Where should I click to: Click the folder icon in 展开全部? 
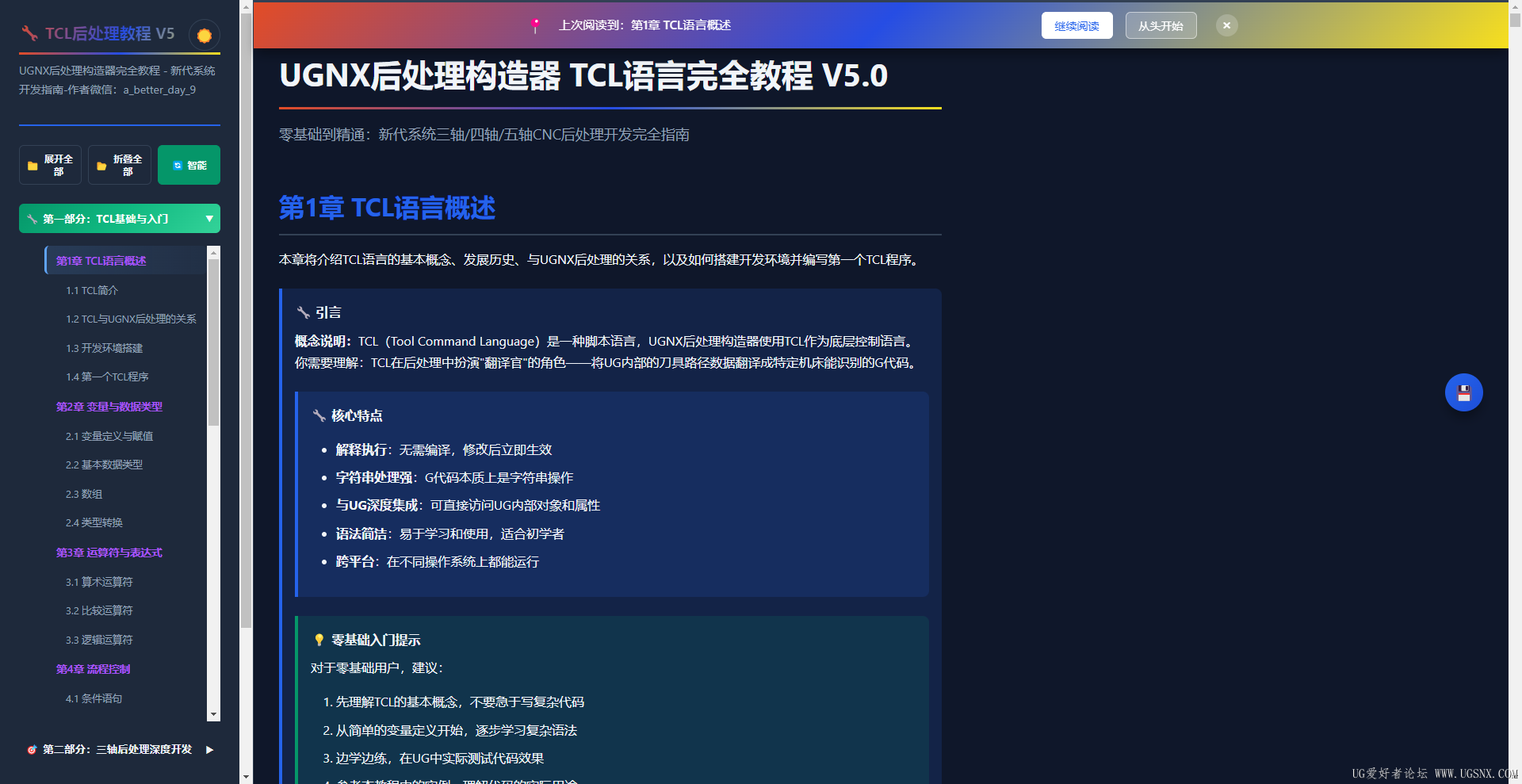click(33, 166)
